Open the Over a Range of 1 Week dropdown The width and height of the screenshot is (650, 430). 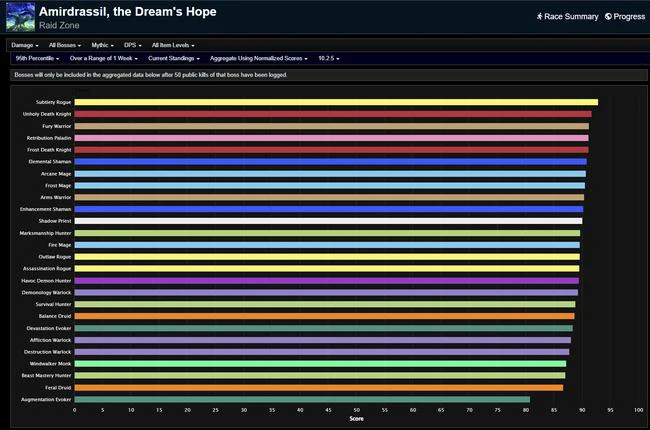(104, 58)
